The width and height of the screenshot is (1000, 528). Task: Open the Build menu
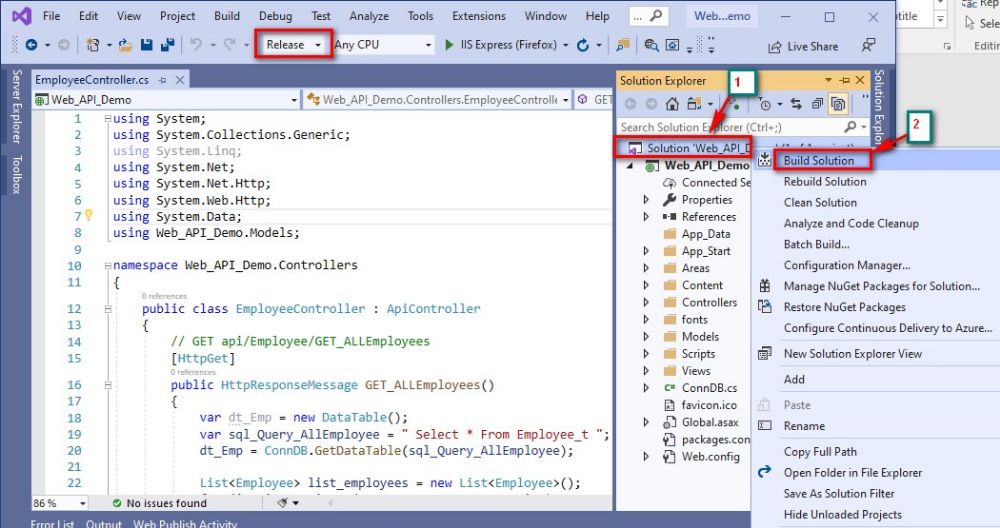(x=227, y=16)
